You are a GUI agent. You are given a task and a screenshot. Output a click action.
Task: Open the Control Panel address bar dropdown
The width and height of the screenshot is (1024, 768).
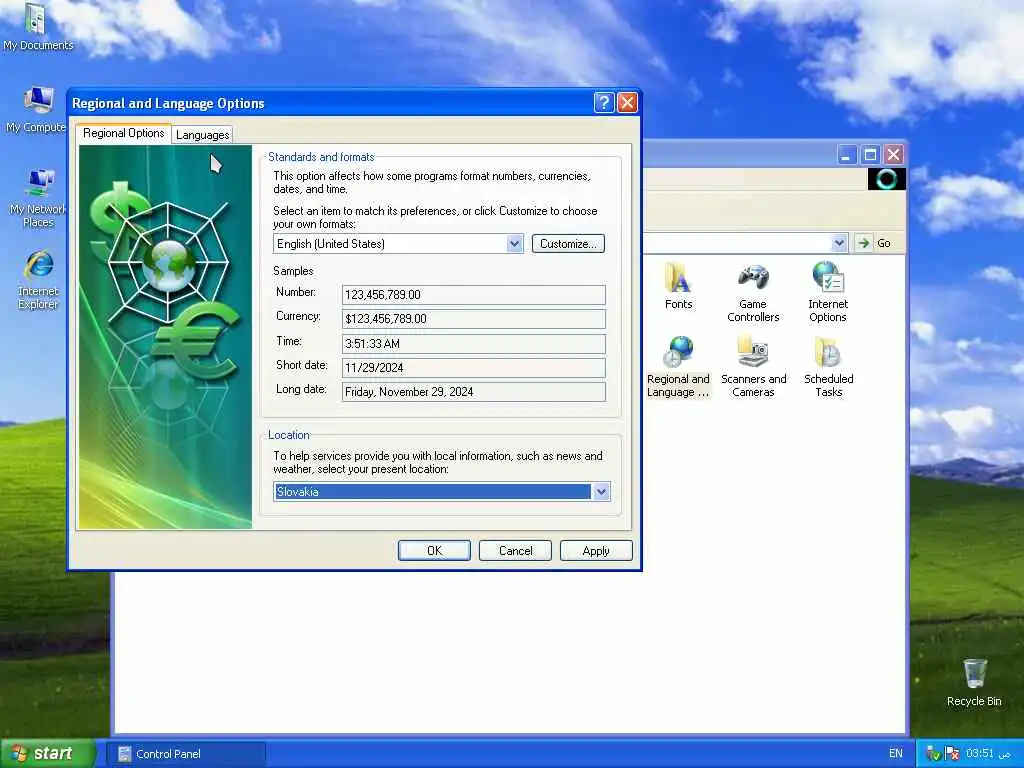click(839, 243)
